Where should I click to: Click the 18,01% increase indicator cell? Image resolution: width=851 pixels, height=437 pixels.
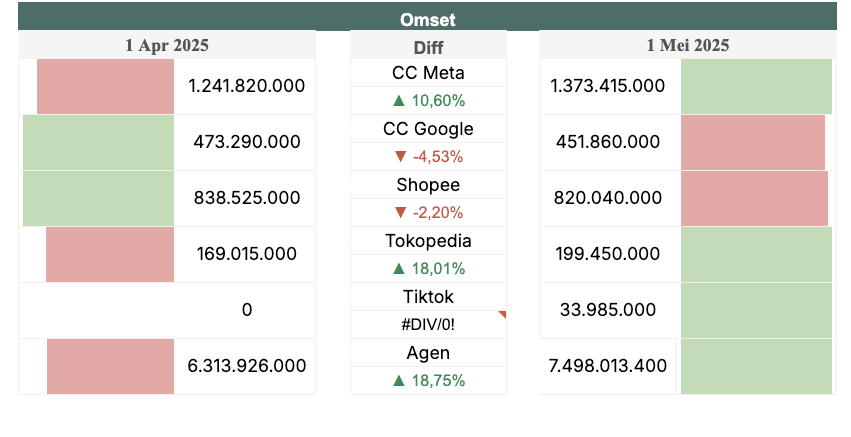428,268
